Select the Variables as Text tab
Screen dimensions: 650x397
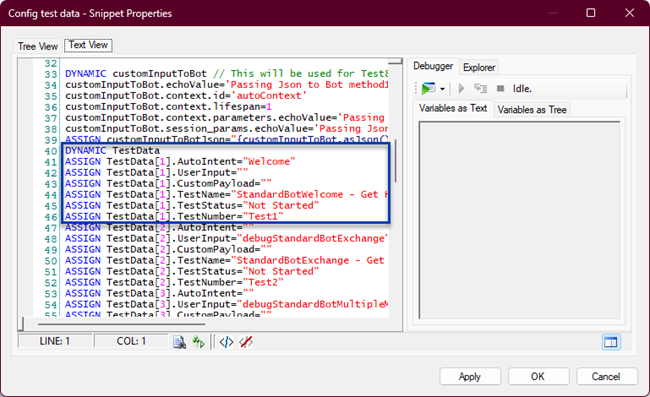click(453, 108)
